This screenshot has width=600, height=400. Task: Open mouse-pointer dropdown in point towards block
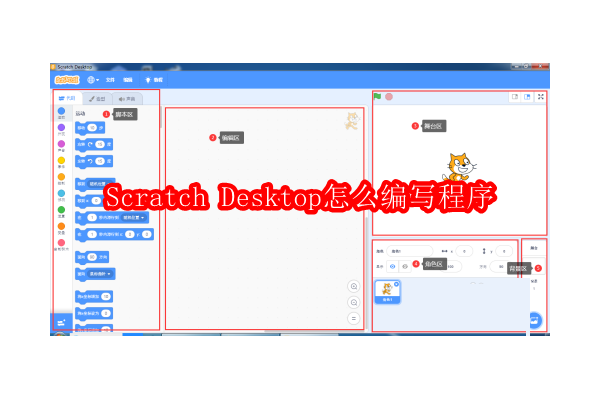click(100, 274)
